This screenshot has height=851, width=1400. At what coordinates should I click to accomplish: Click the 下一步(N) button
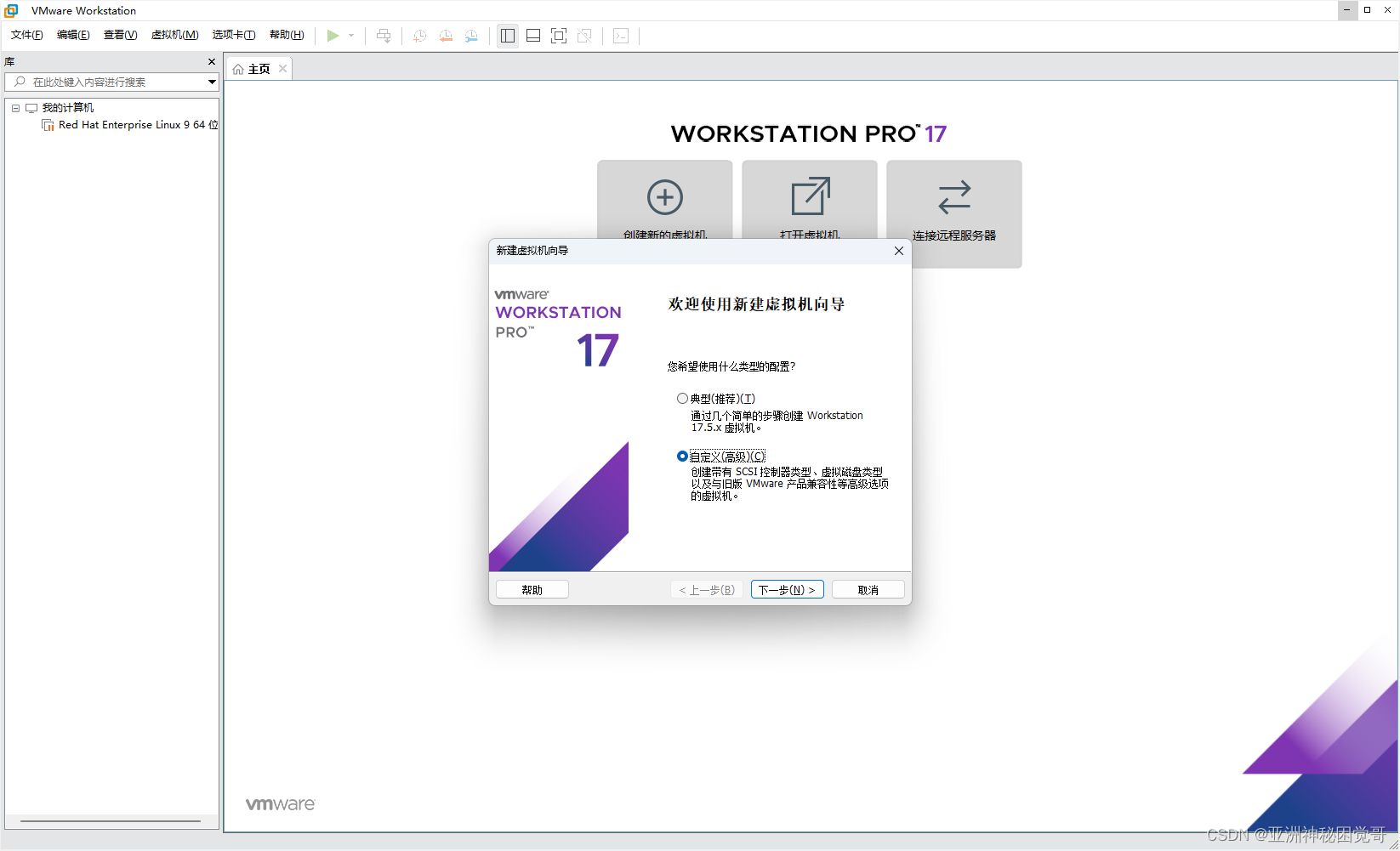(x=787, y=589)
